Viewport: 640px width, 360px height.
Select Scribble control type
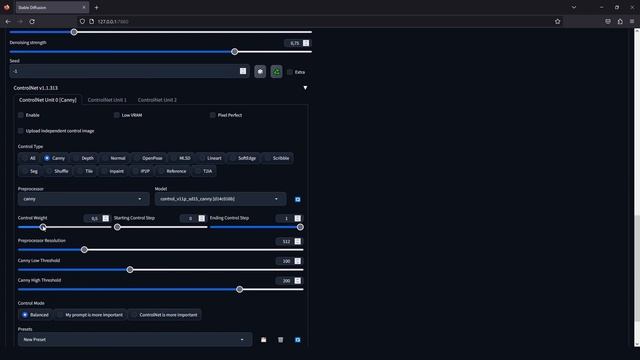[x=277, y=158]
